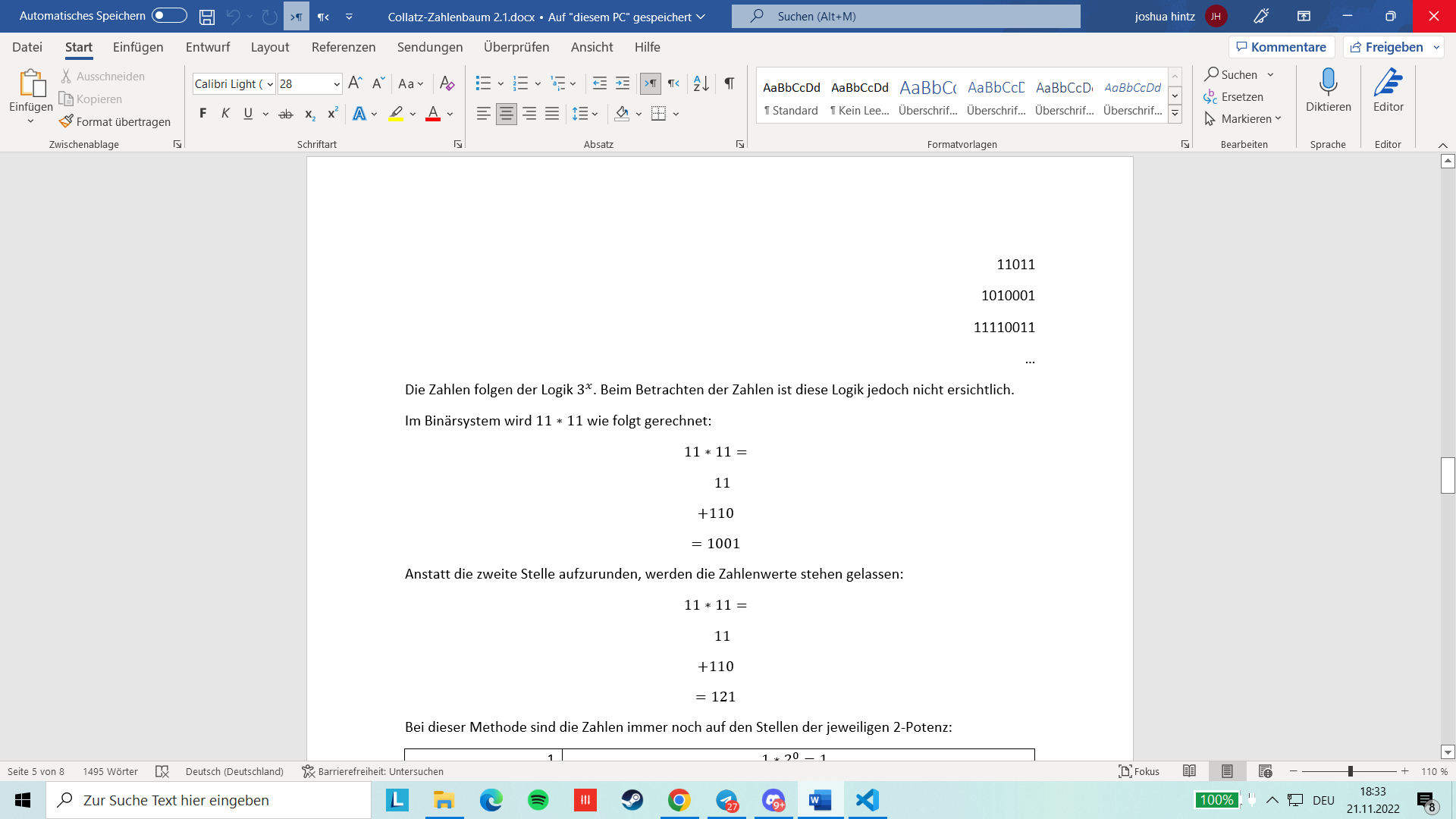Click the vertical scrollbar thumb
This screenshot has height=819, width=1456.
tap(1448, 475)
